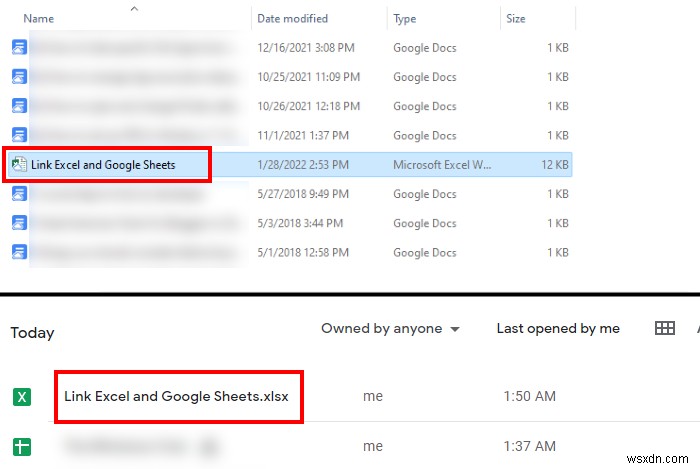
Task: Click the 11/1/2021 1:37 PM date cell
Action: [x=303, y=135]
